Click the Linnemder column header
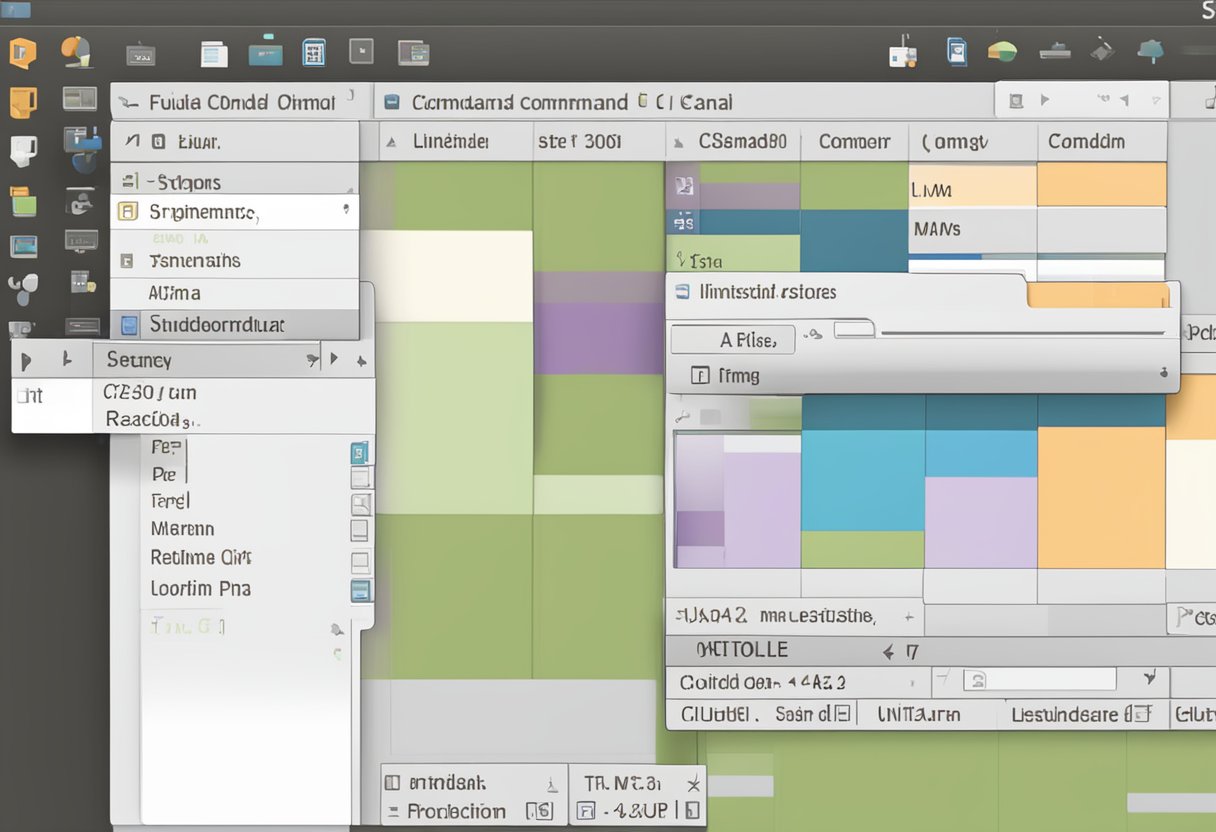Image resolution: width=1216 pixels, height=832 pixels. click(450, 142)
